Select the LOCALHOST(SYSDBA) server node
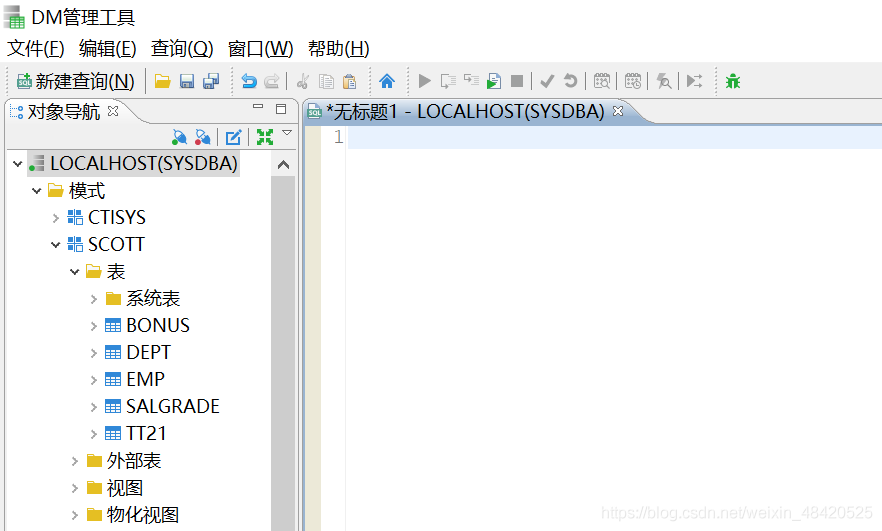This screenshot has width=882, height=531. click(134, 164)
